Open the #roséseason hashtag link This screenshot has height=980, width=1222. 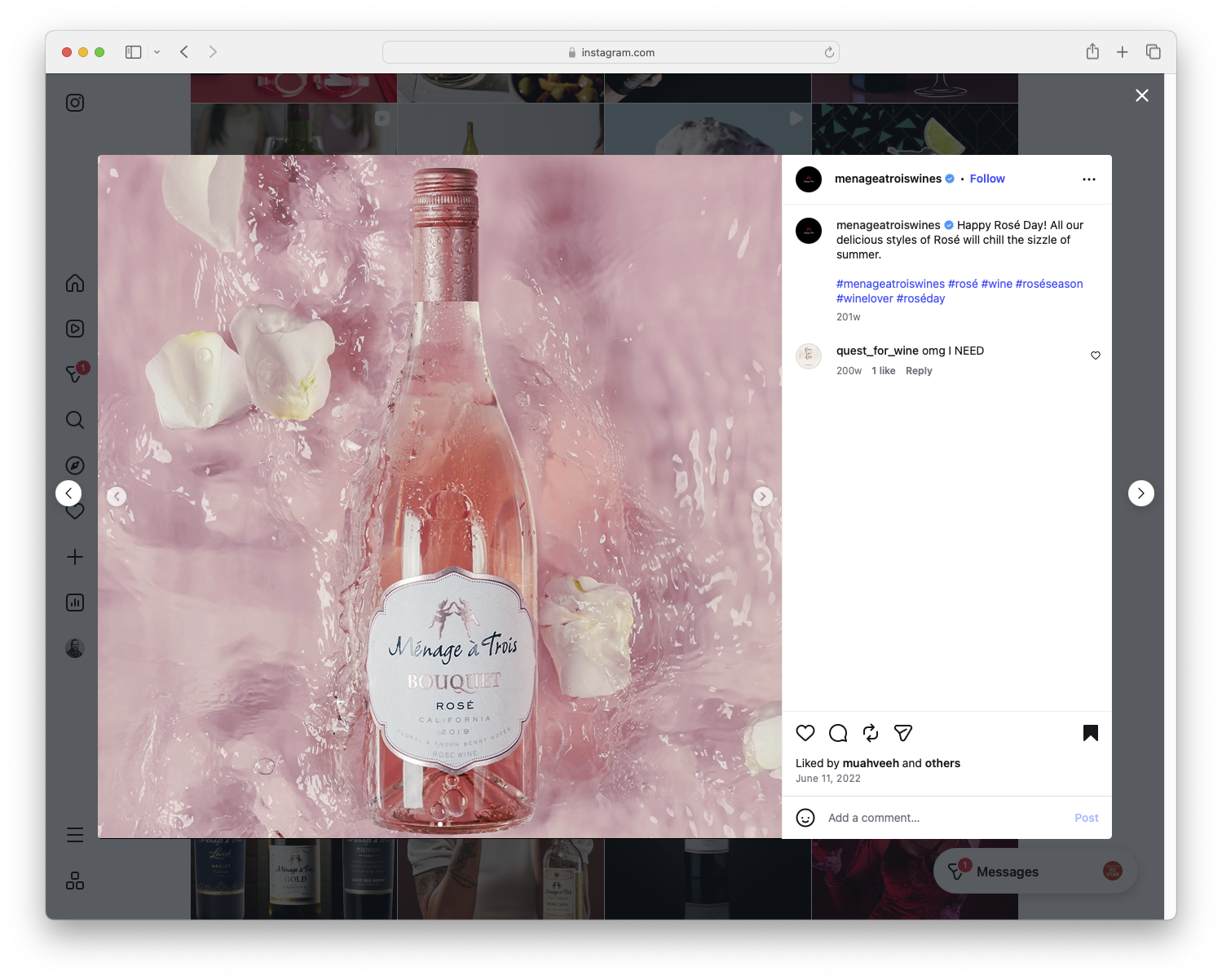tap(1049, 283)
